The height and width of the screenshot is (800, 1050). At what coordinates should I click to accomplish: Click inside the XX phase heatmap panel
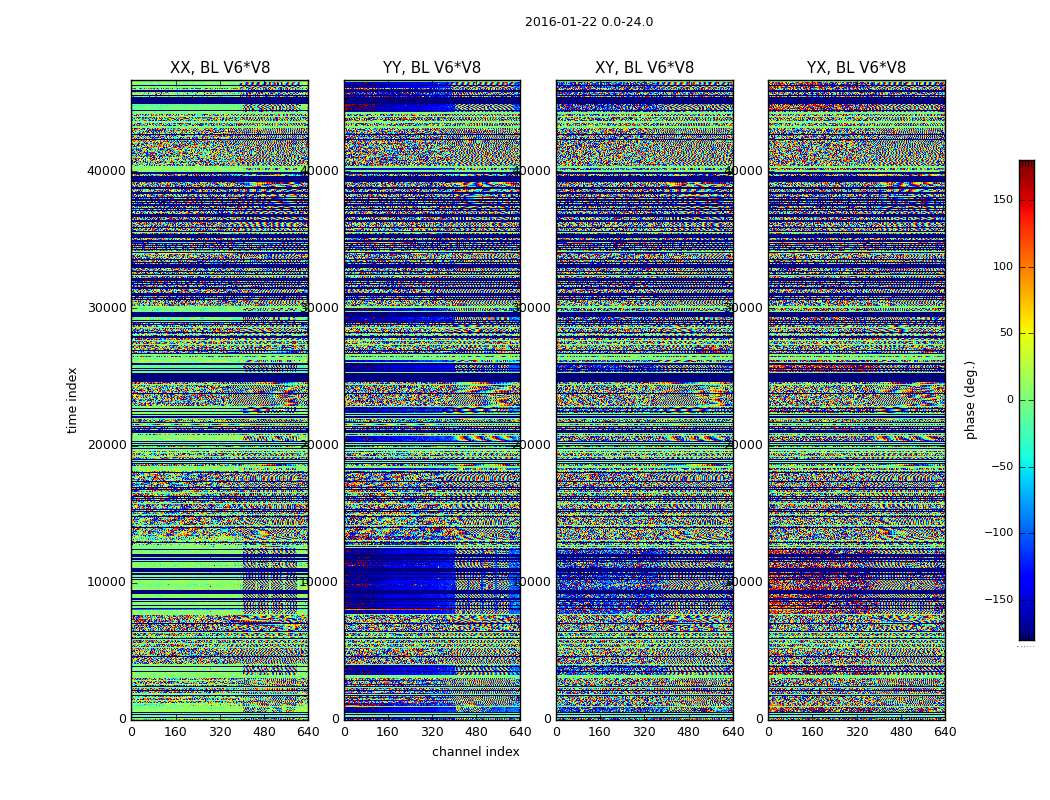(219, 400)
